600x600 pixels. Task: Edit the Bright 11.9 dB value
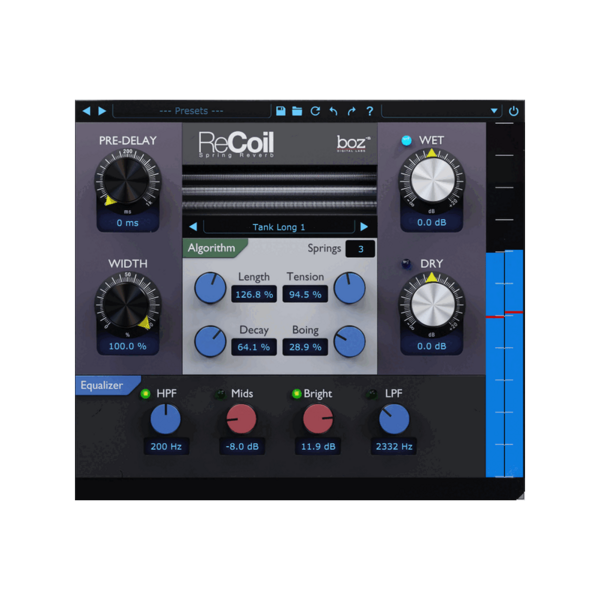click(x=318, y=446)
